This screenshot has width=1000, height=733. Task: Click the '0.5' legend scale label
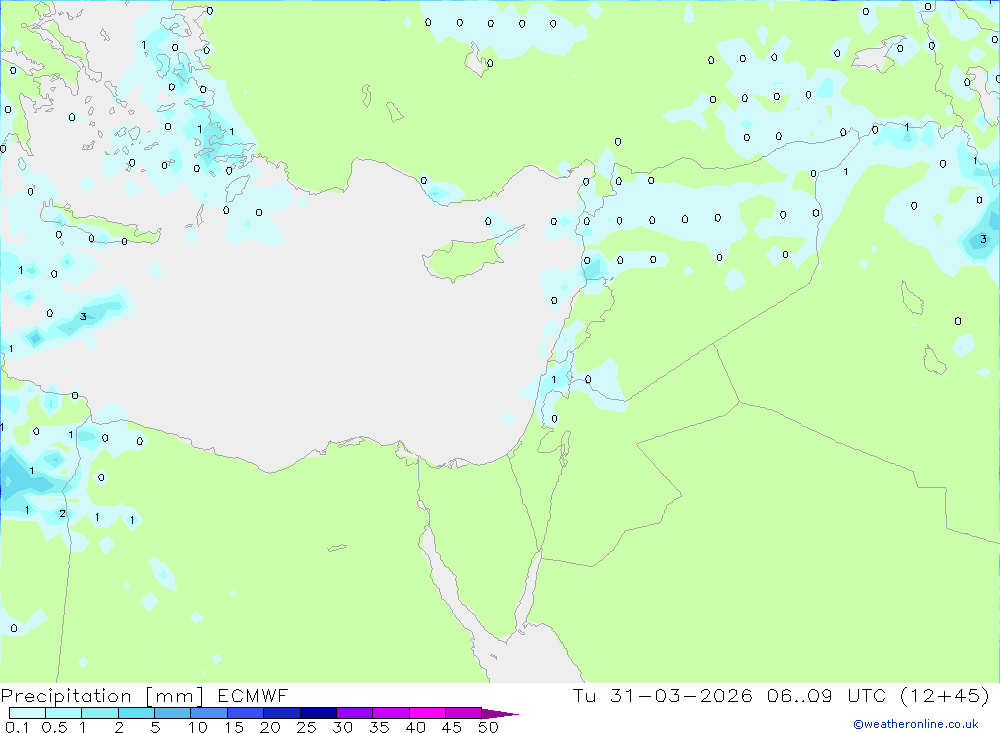click(54, 727)
